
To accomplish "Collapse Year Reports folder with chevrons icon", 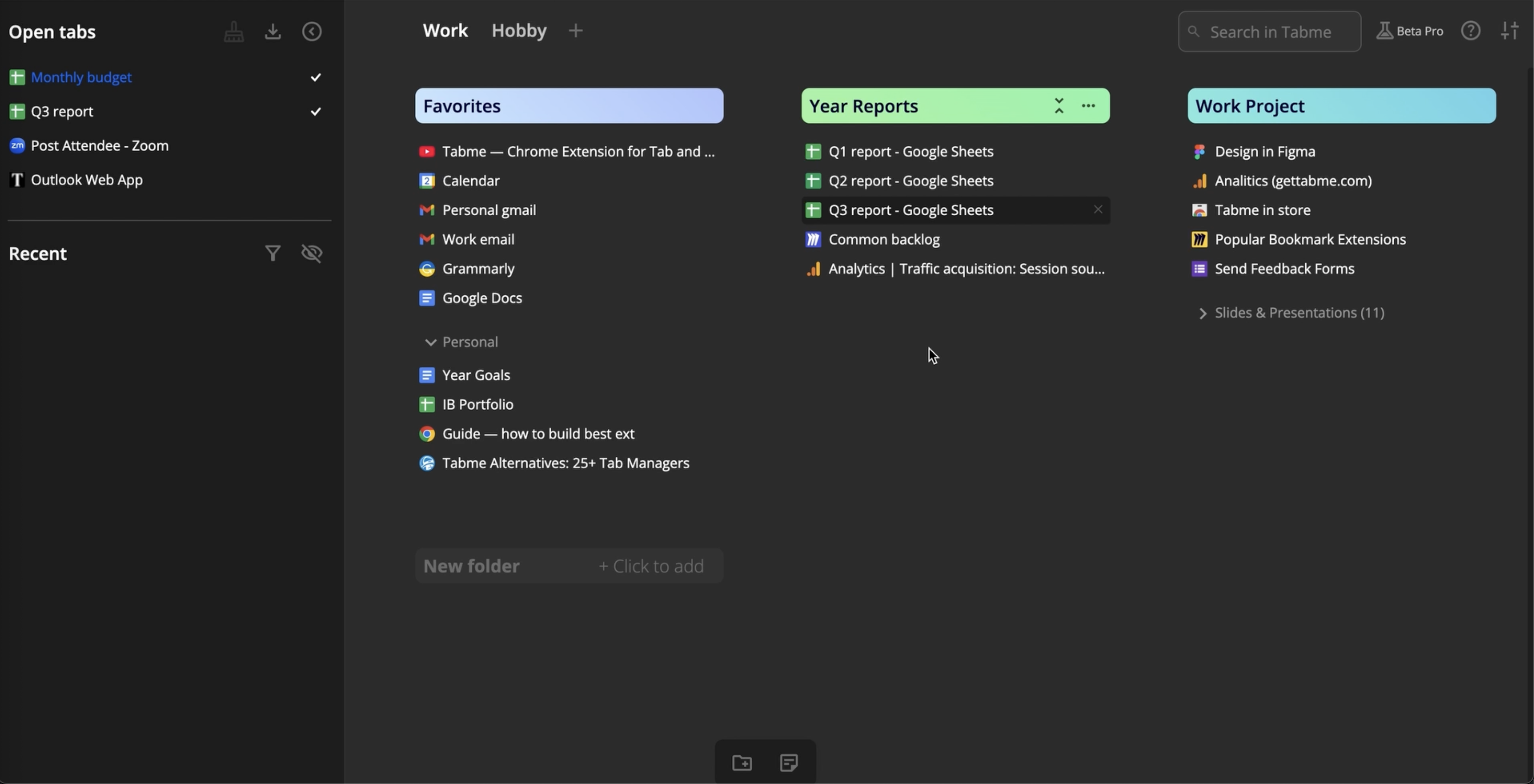I will pyautogui.click(x=1059, y=106).
